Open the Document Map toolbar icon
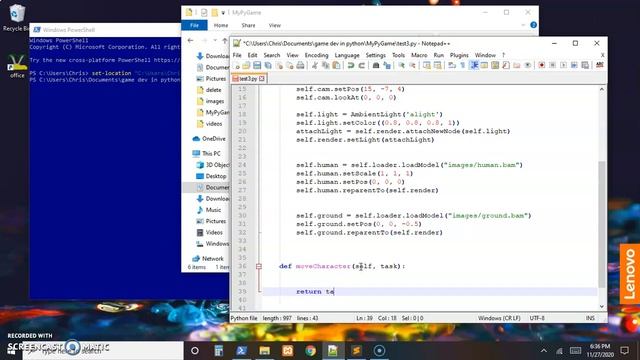The image size is (640, 360). pyautogui.click(x=495, y=65)
